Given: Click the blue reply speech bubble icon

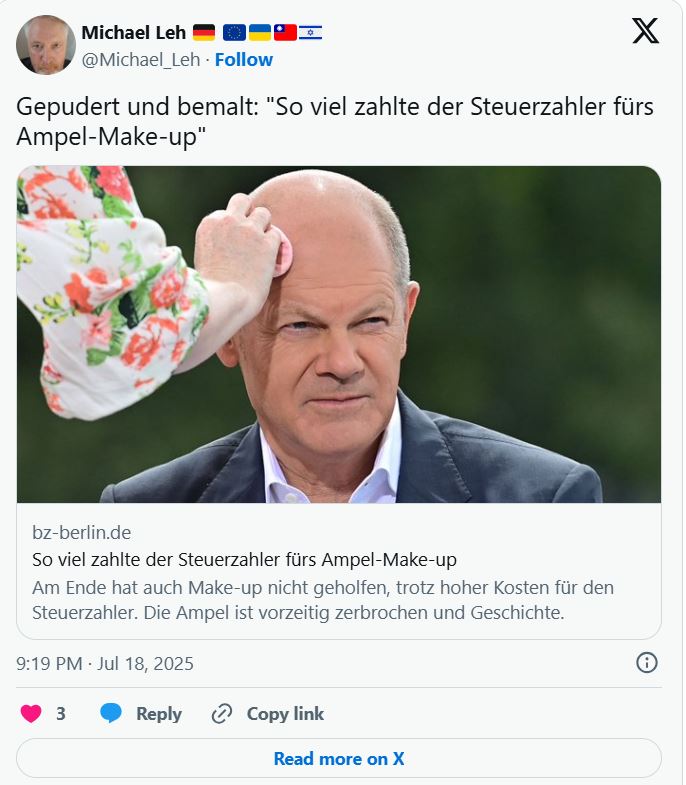Looking at the screenshot, I should (111, 713).
